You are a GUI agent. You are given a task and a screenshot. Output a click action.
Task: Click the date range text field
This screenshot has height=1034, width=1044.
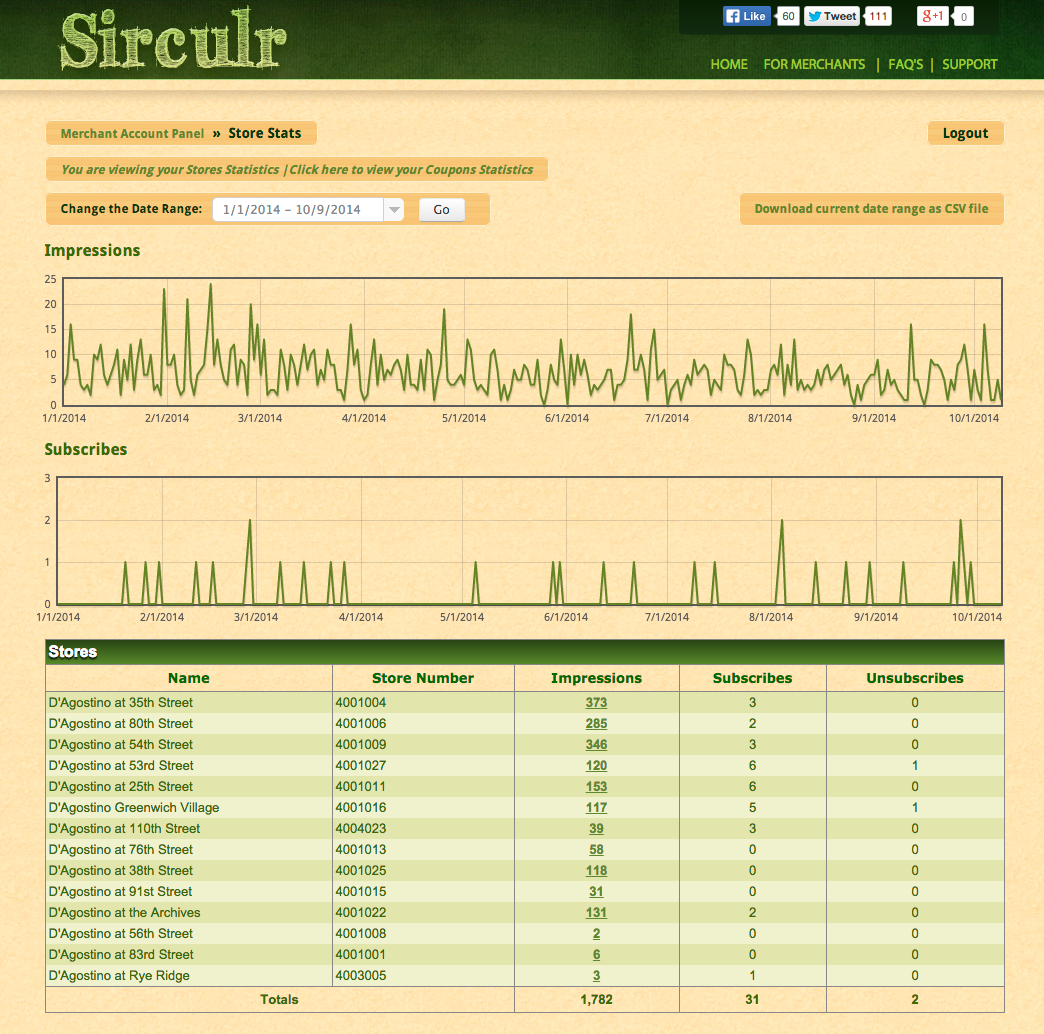point(298,210)
